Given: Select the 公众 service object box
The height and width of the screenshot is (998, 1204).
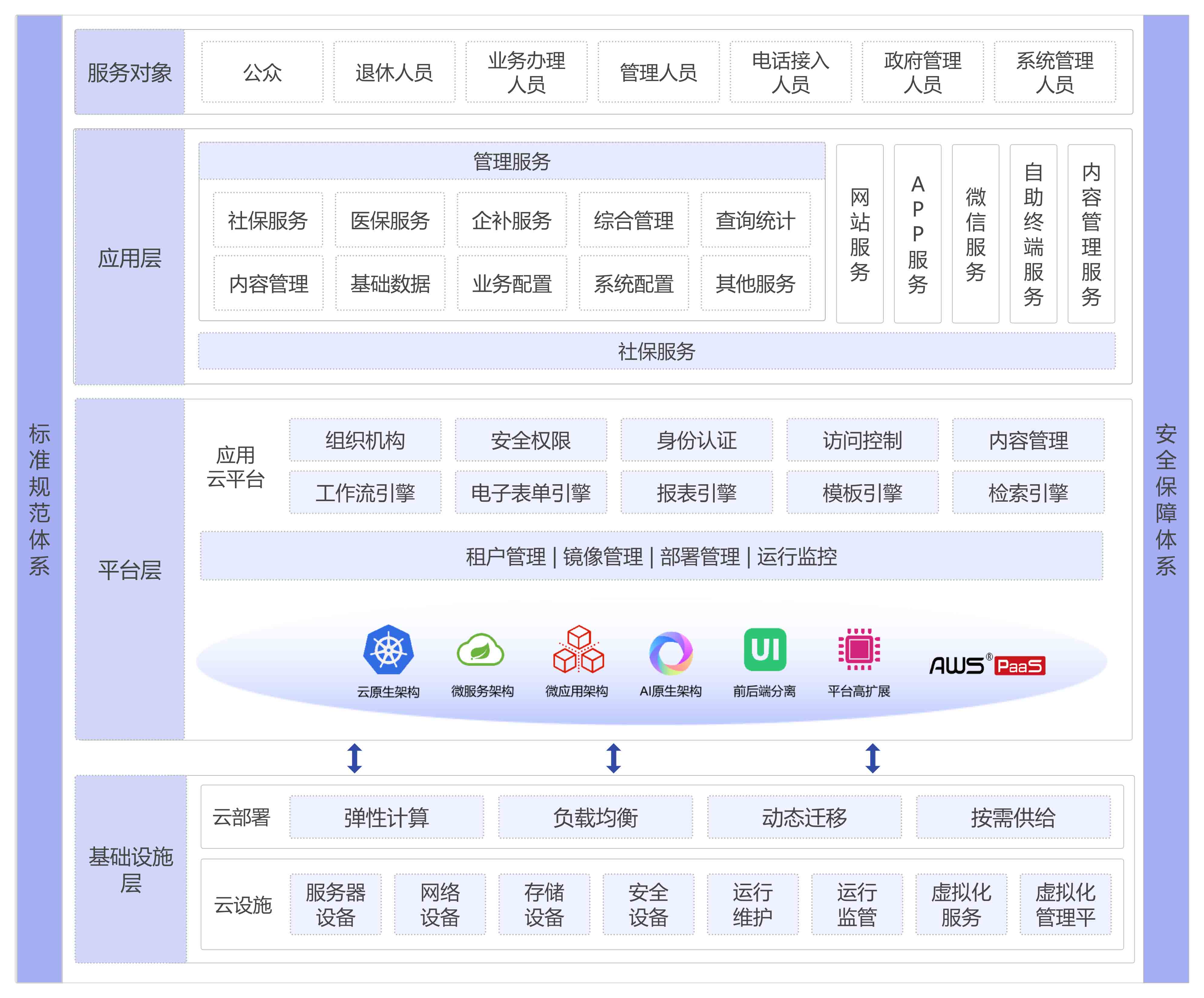Looking at the screenshot, I should [x=263, y=72].
